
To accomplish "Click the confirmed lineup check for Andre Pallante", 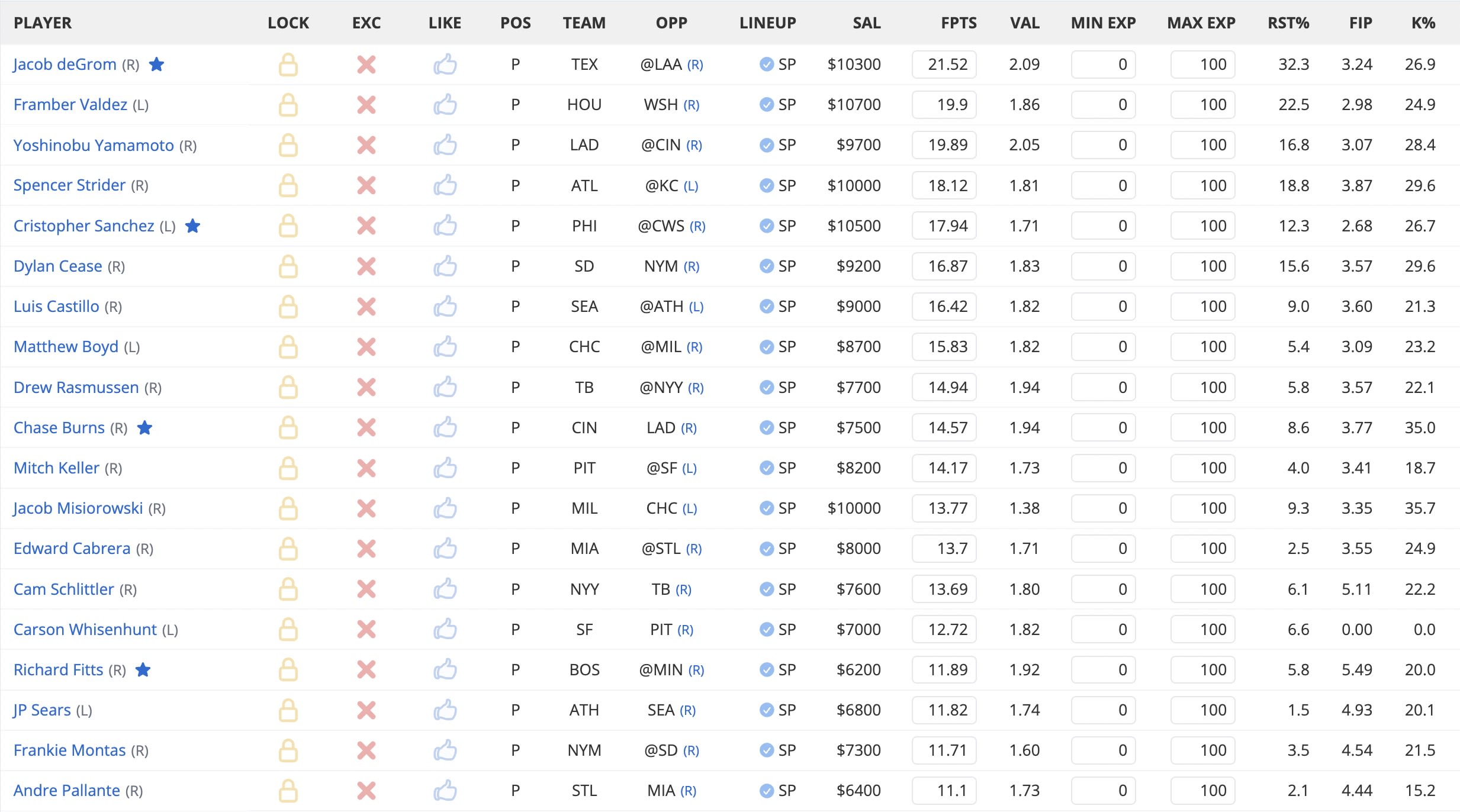I will [766, 791].
